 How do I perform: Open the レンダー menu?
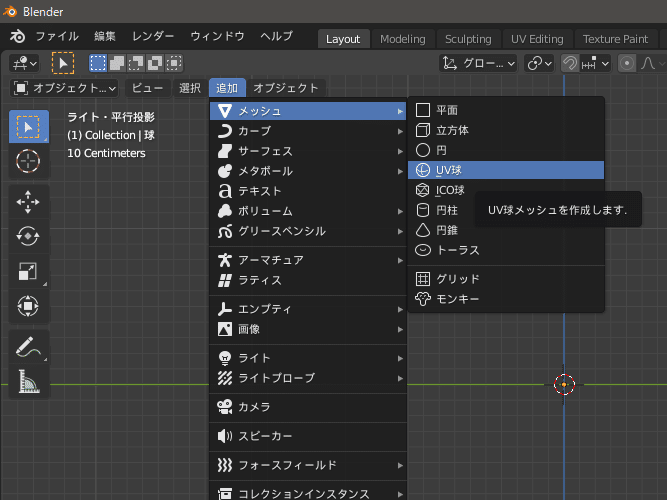(153, 37)
